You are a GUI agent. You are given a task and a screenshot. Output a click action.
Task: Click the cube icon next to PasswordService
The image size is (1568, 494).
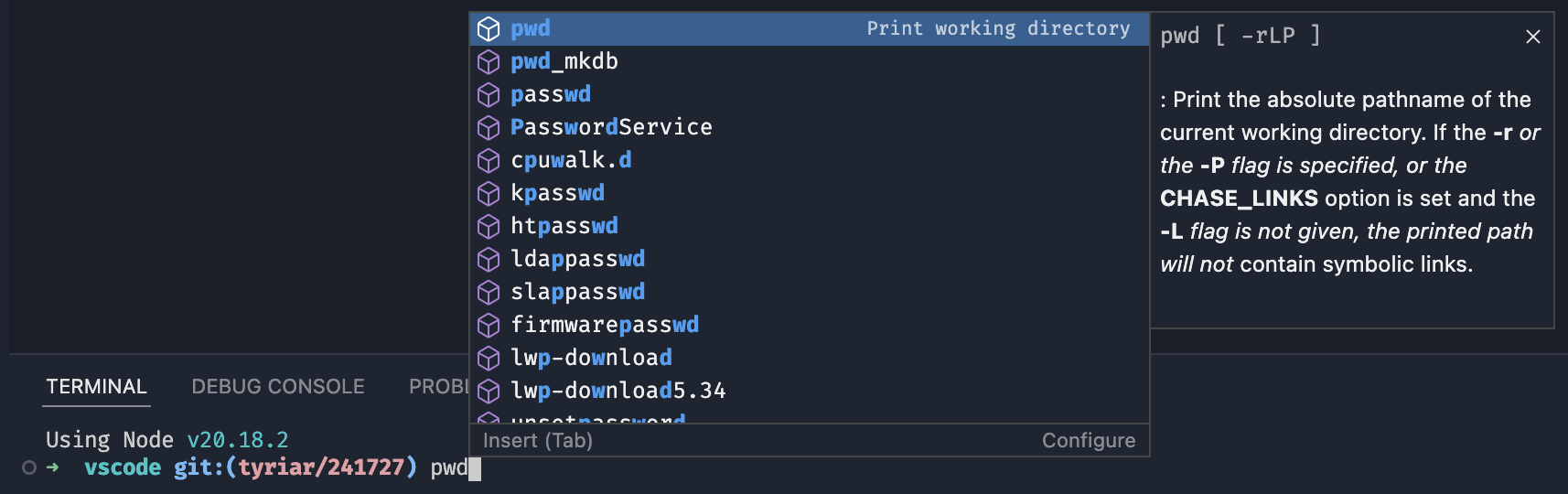(x=489, y=128)
